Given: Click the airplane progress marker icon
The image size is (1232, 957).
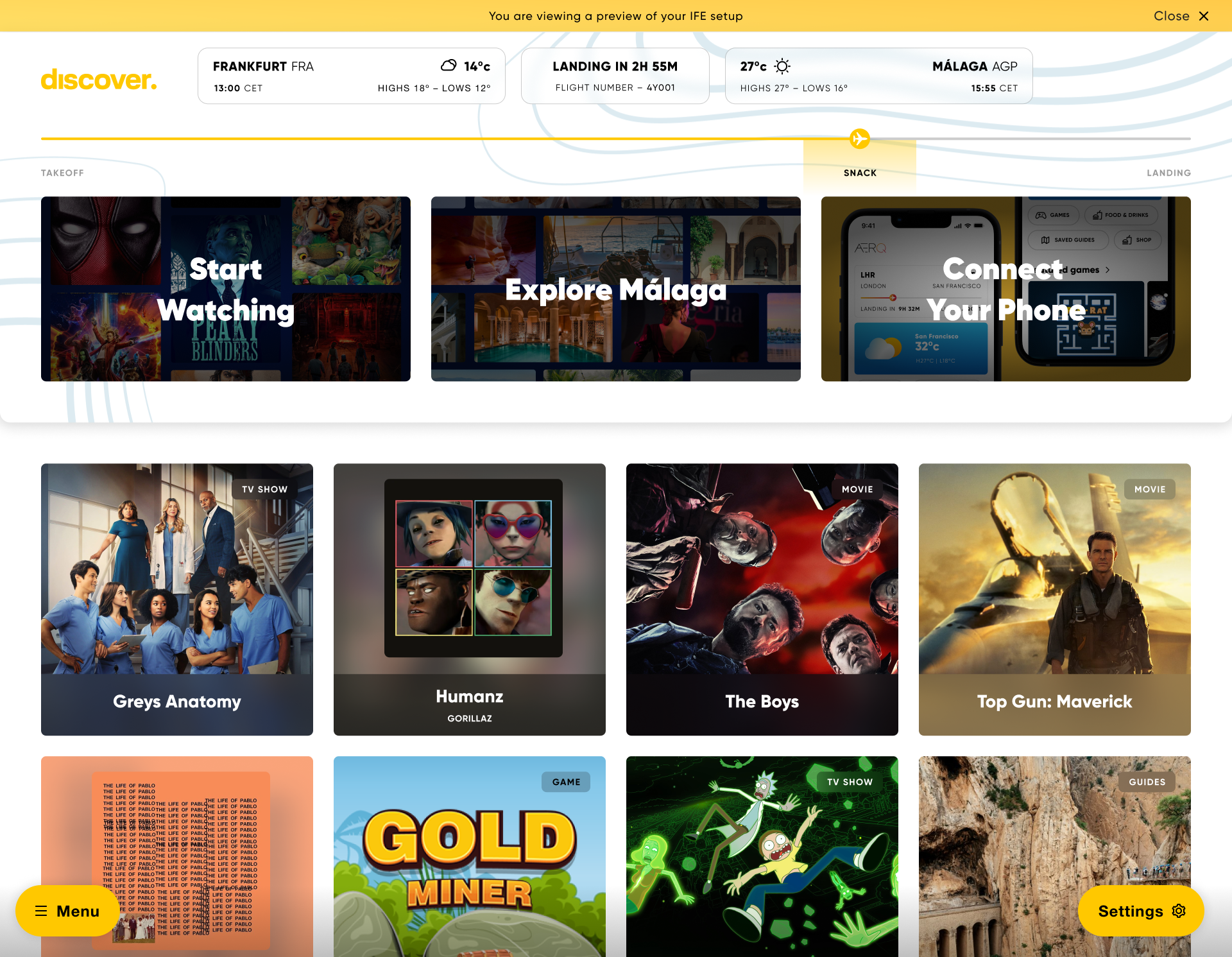Looking at the screenshot, I should pos(859,139).
